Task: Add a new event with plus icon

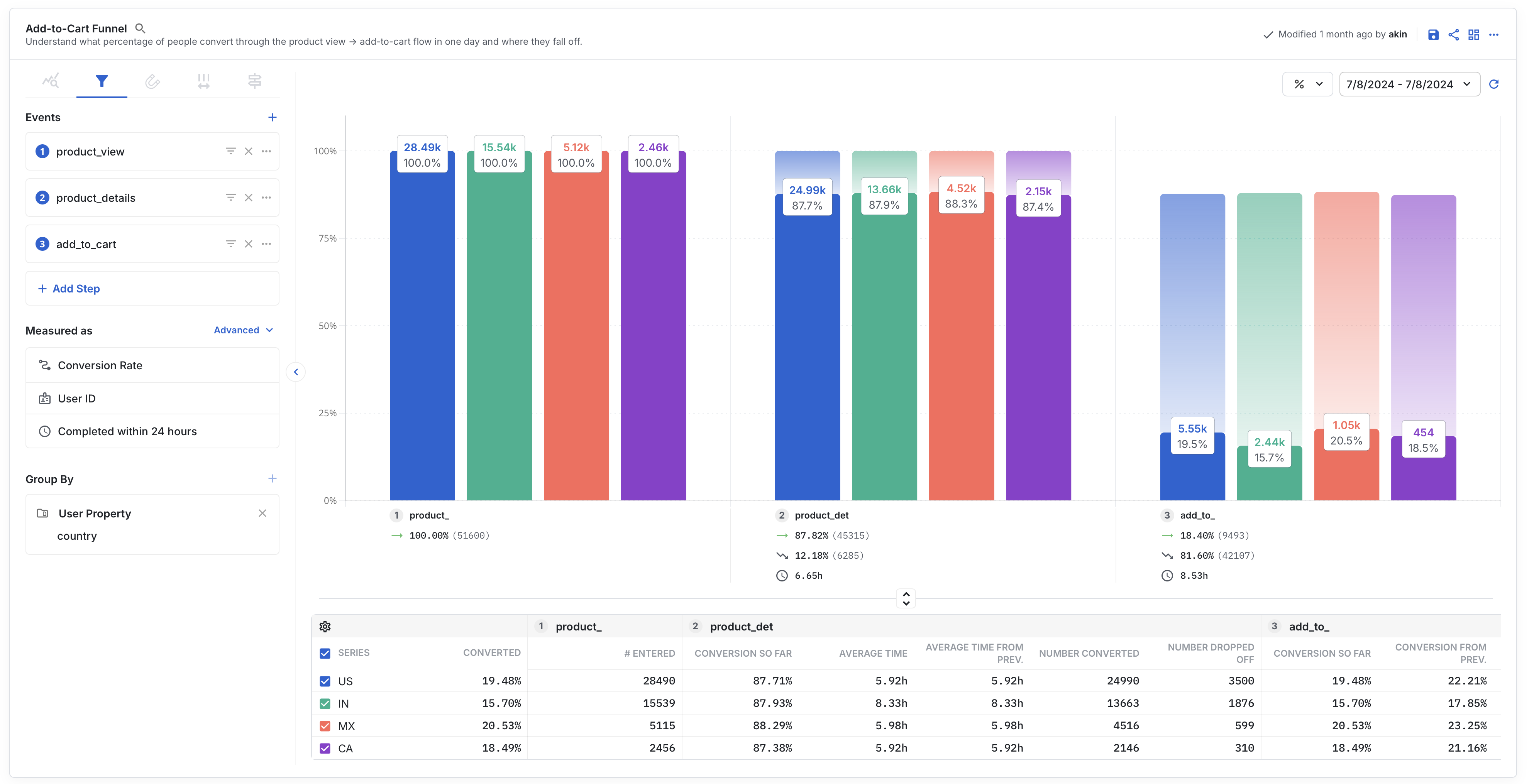Action: (x=272, y=117)
